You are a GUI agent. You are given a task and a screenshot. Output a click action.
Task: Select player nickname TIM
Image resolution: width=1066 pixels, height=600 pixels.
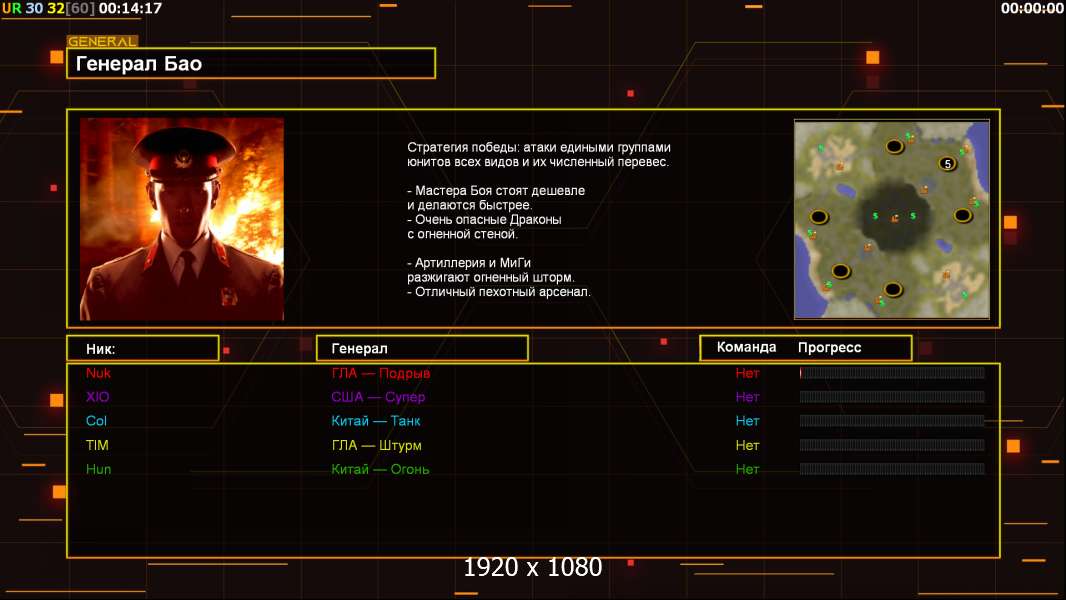(x=97, y=445)
